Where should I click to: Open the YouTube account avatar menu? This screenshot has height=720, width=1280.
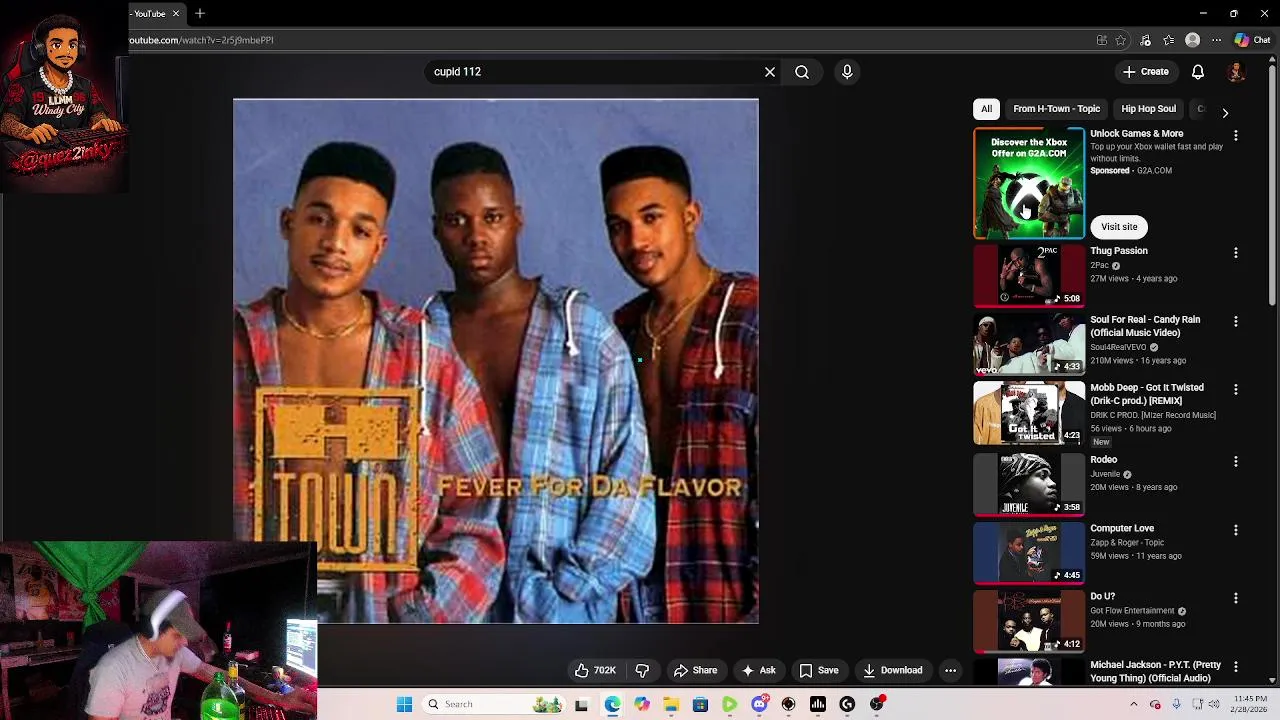tap(1236, 72)
